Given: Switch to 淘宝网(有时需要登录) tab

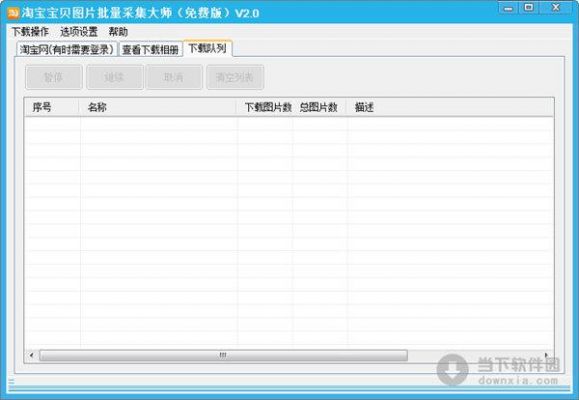Looking at the screenshot, I should coord(67,49).
